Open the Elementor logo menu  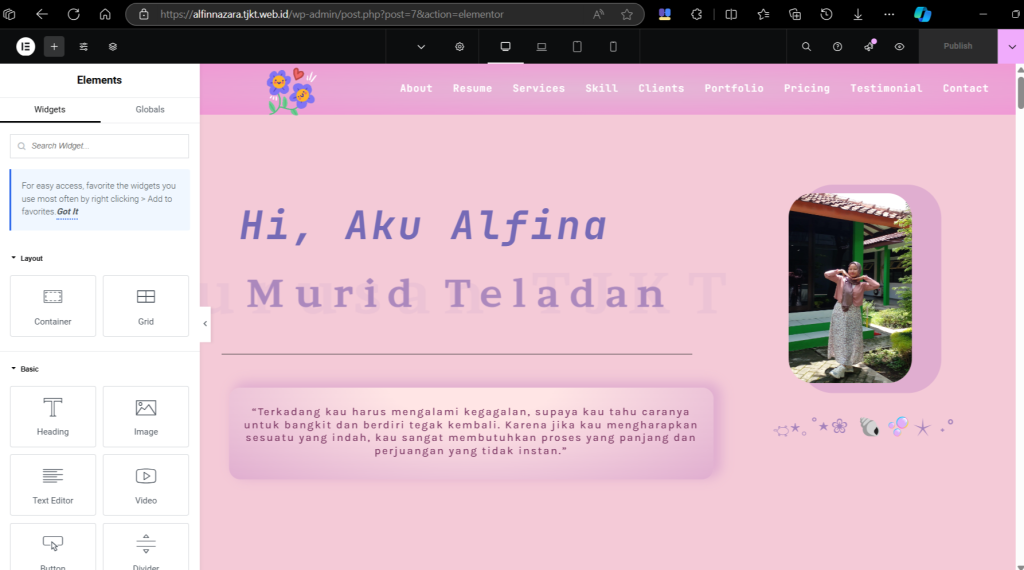point(26,46)
